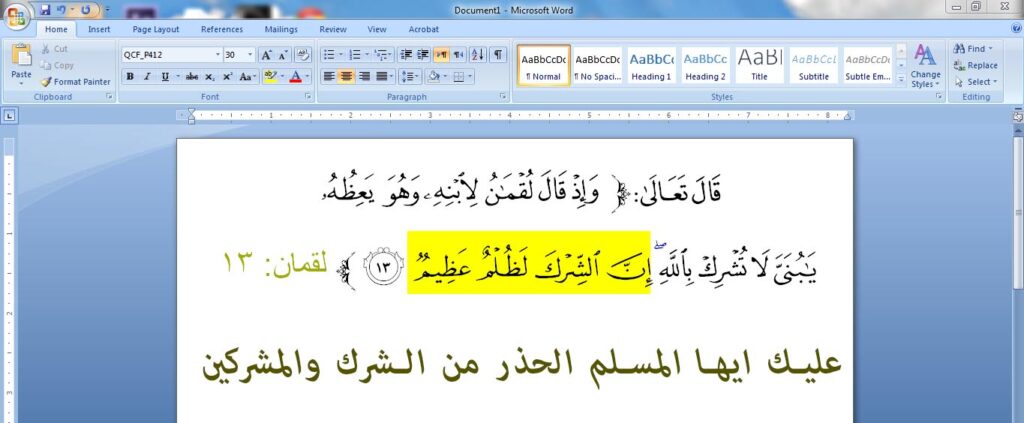
Task: Open the font size dropdown
Action: [251, 55]
